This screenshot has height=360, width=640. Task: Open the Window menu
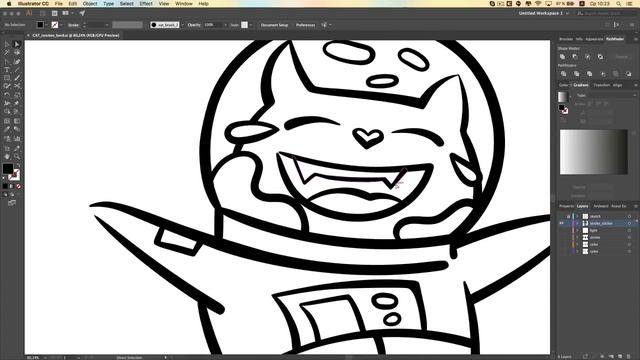184,4
